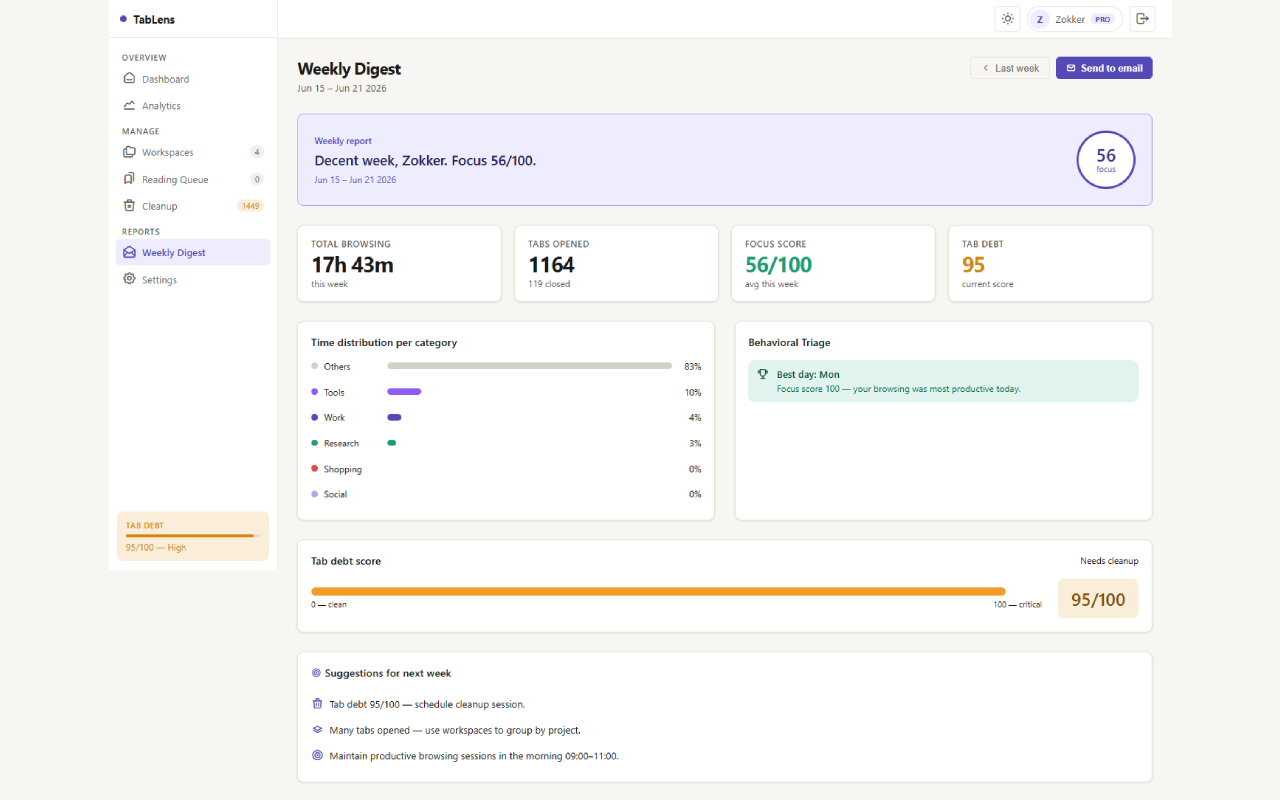The width and height of the screenshot is (1280, 800).
Task: Click the Weekly Digest page heading
Action: pos(349,69)
